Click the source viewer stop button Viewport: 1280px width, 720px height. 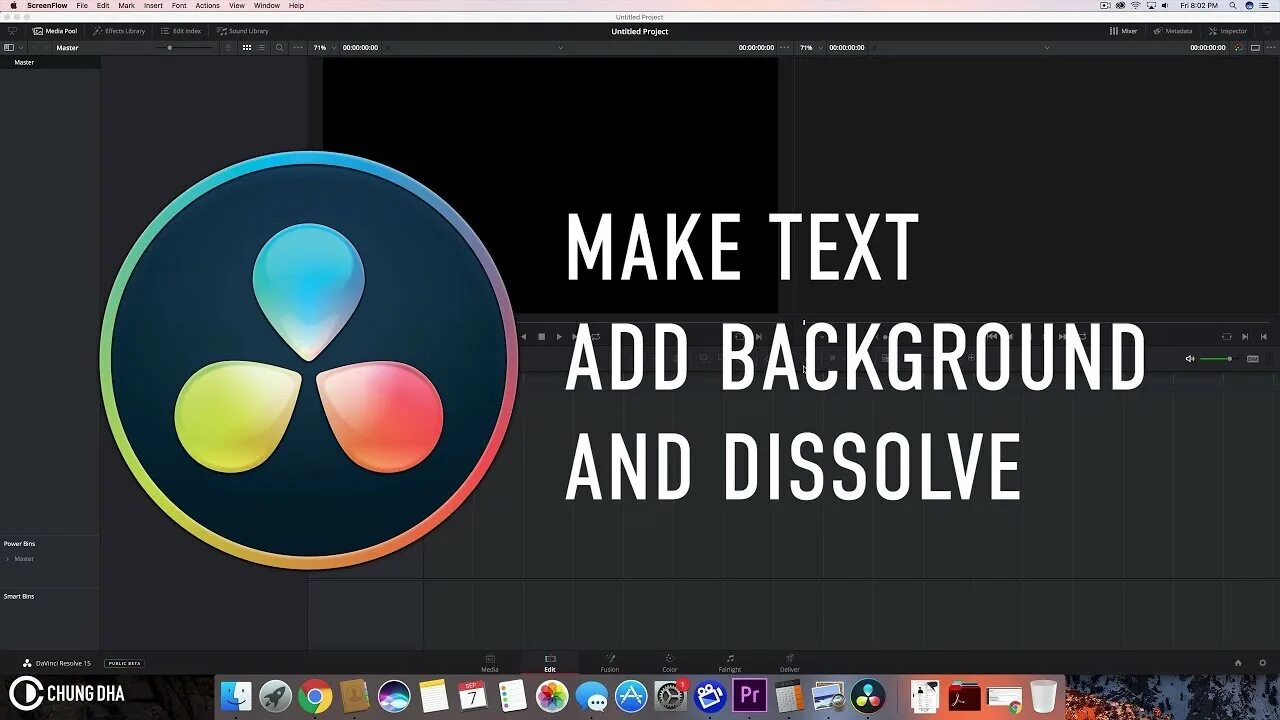point(541,337)
